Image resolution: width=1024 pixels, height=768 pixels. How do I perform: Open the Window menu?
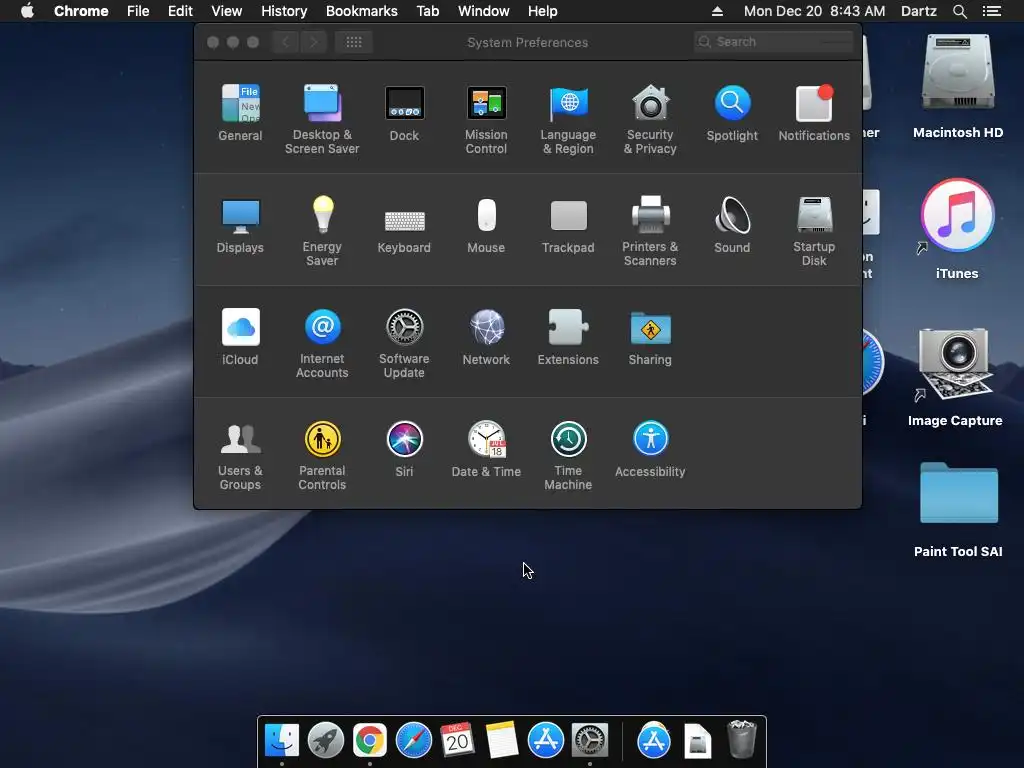point(483,11)
